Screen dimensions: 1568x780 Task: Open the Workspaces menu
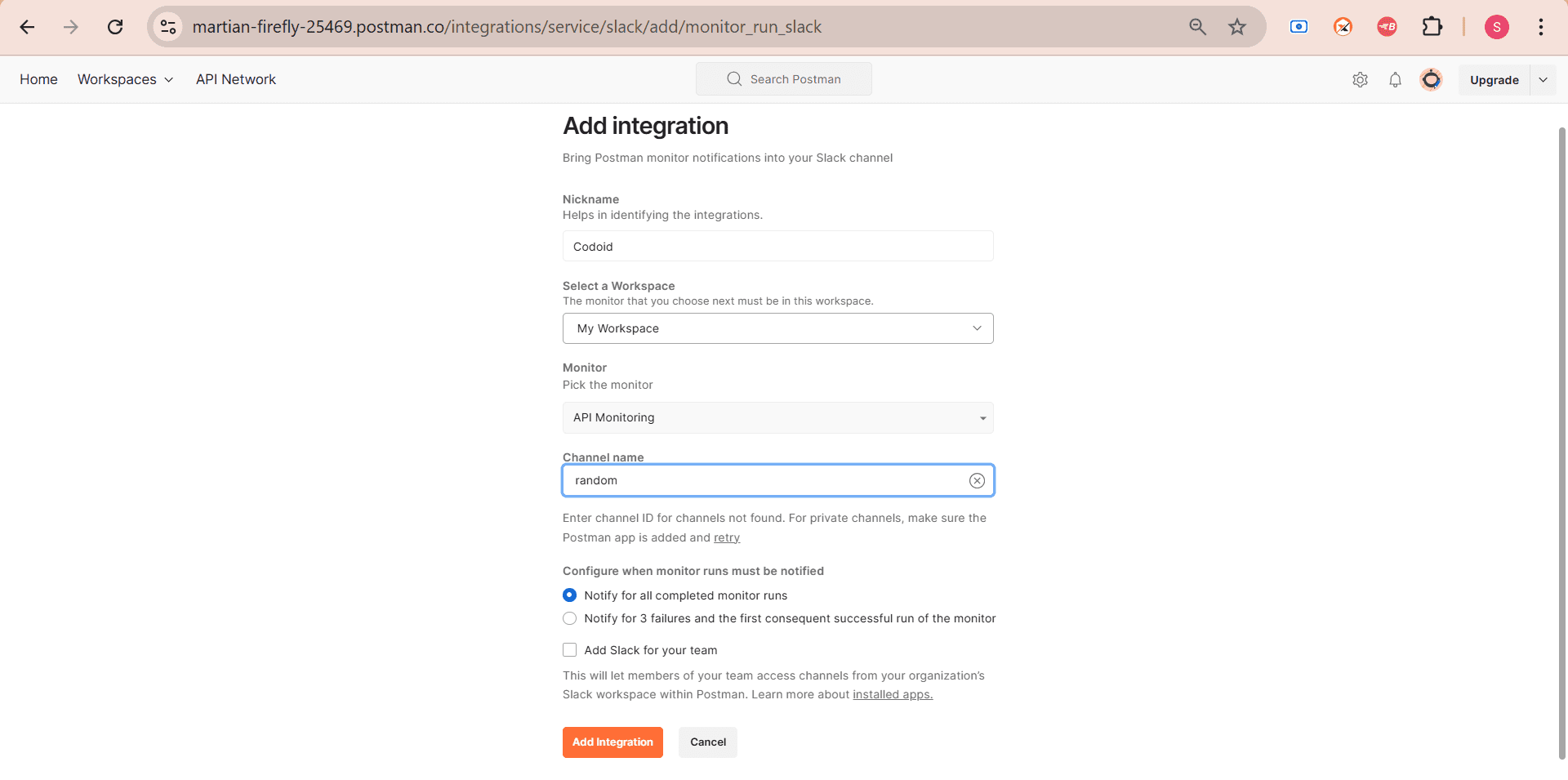[x=125, y=79]
